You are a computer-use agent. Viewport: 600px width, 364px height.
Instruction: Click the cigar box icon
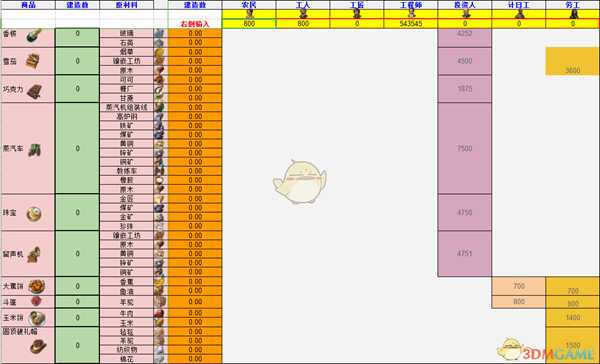tap(33, 61)
